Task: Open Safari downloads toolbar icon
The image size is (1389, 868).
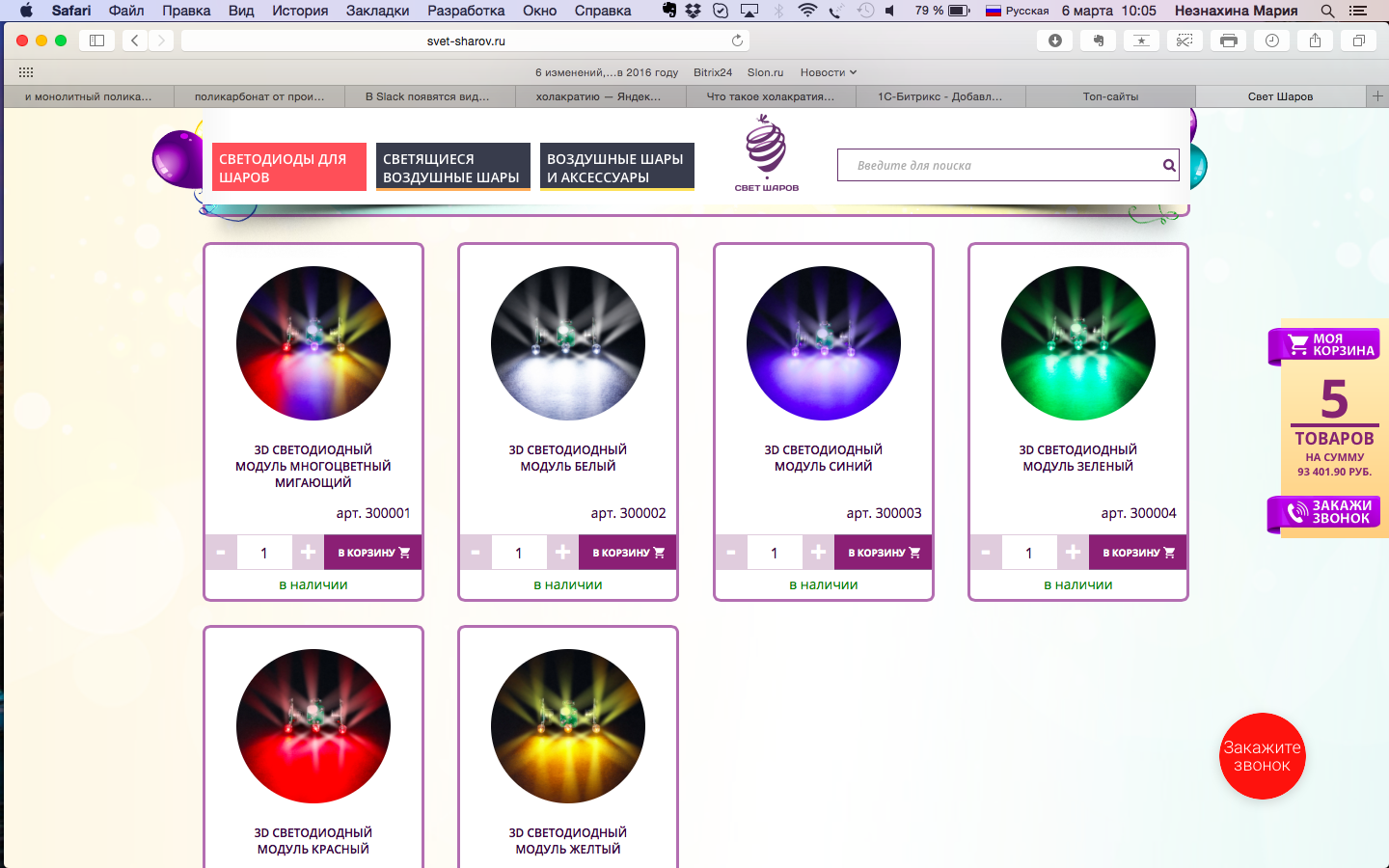Action: coord(1054,41)
